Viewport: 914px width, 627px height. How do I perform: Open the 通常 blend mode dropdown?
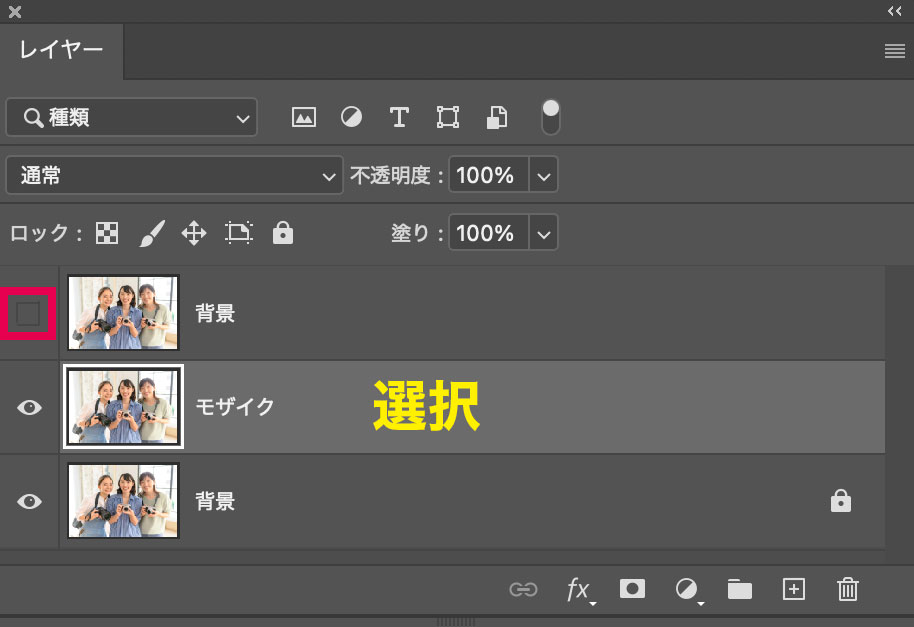174,175
